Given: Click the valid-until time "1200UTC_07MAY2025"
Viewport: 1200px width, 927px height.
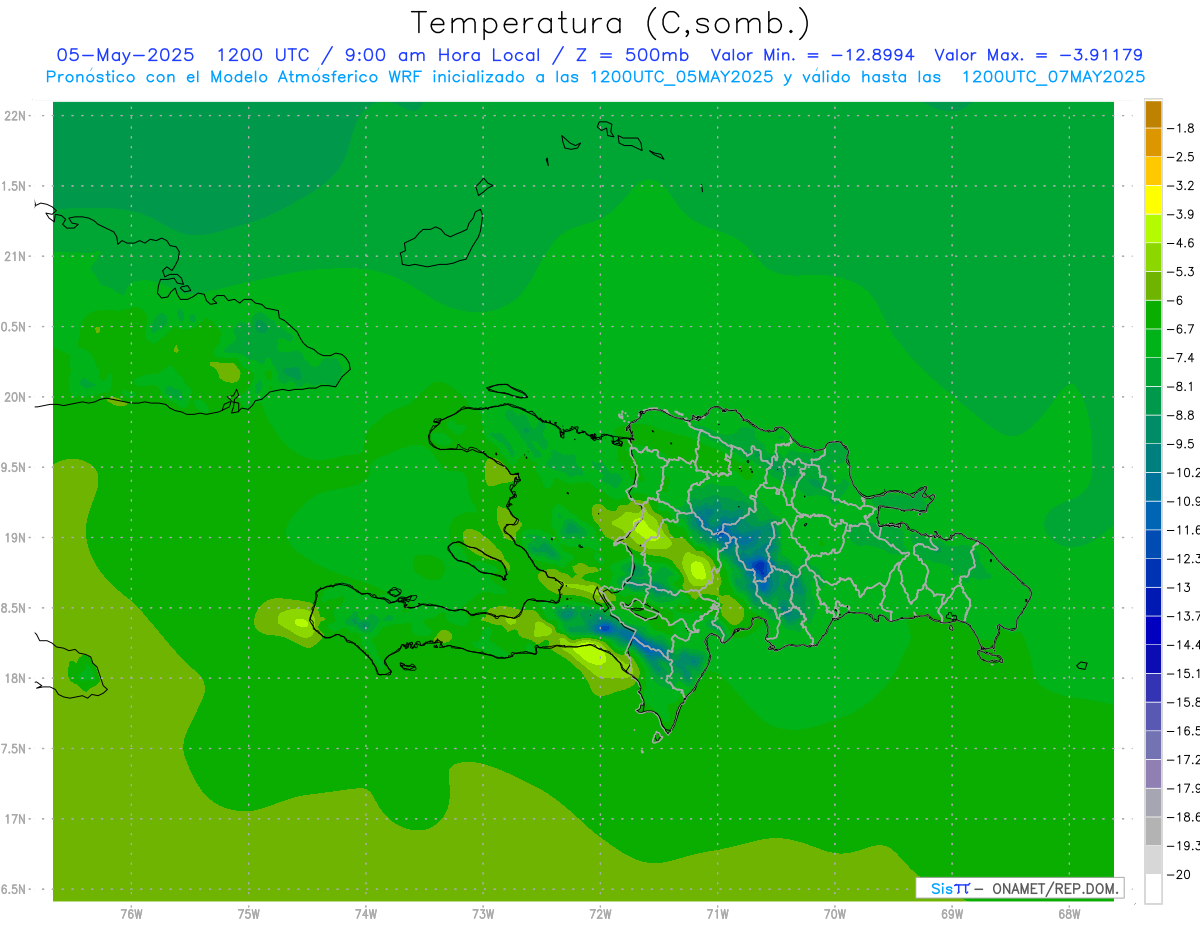Looking at the screenshot, I should (x=1053, y=76).
